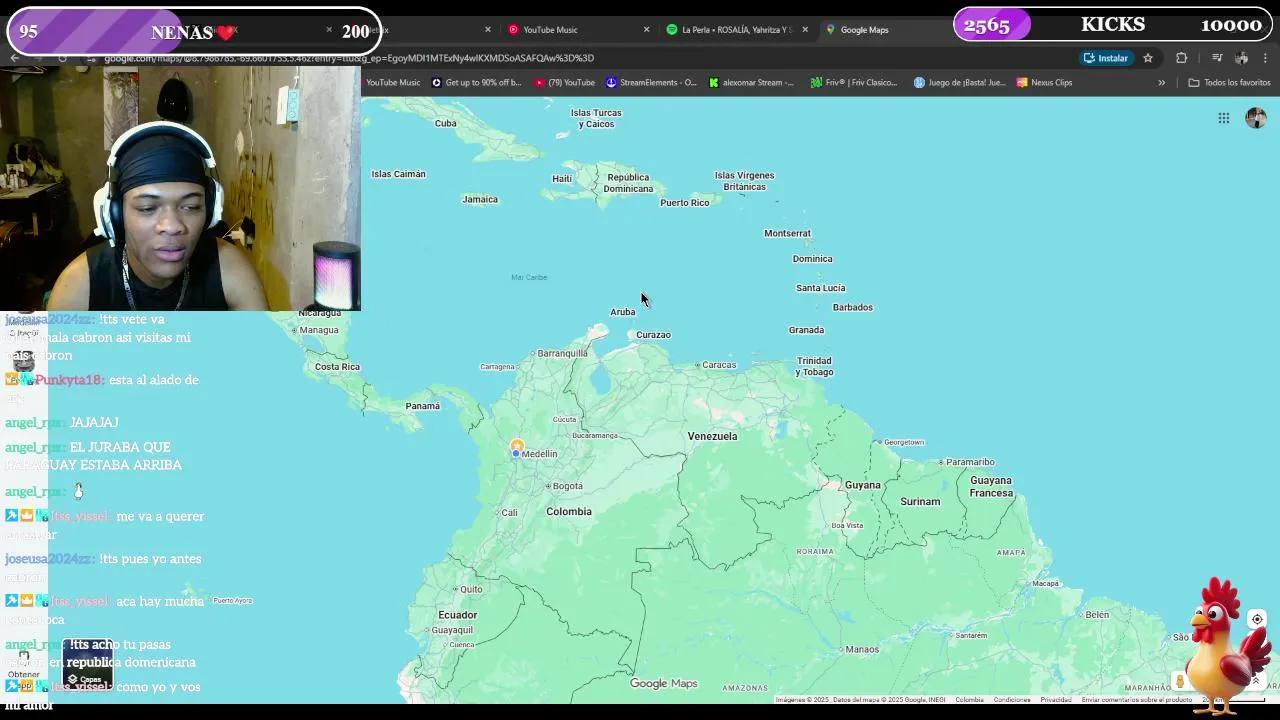Screen dimensions: 1280x720
Task: Switch to the YouTube Music browser tab
Action: [x=575, y=30]
